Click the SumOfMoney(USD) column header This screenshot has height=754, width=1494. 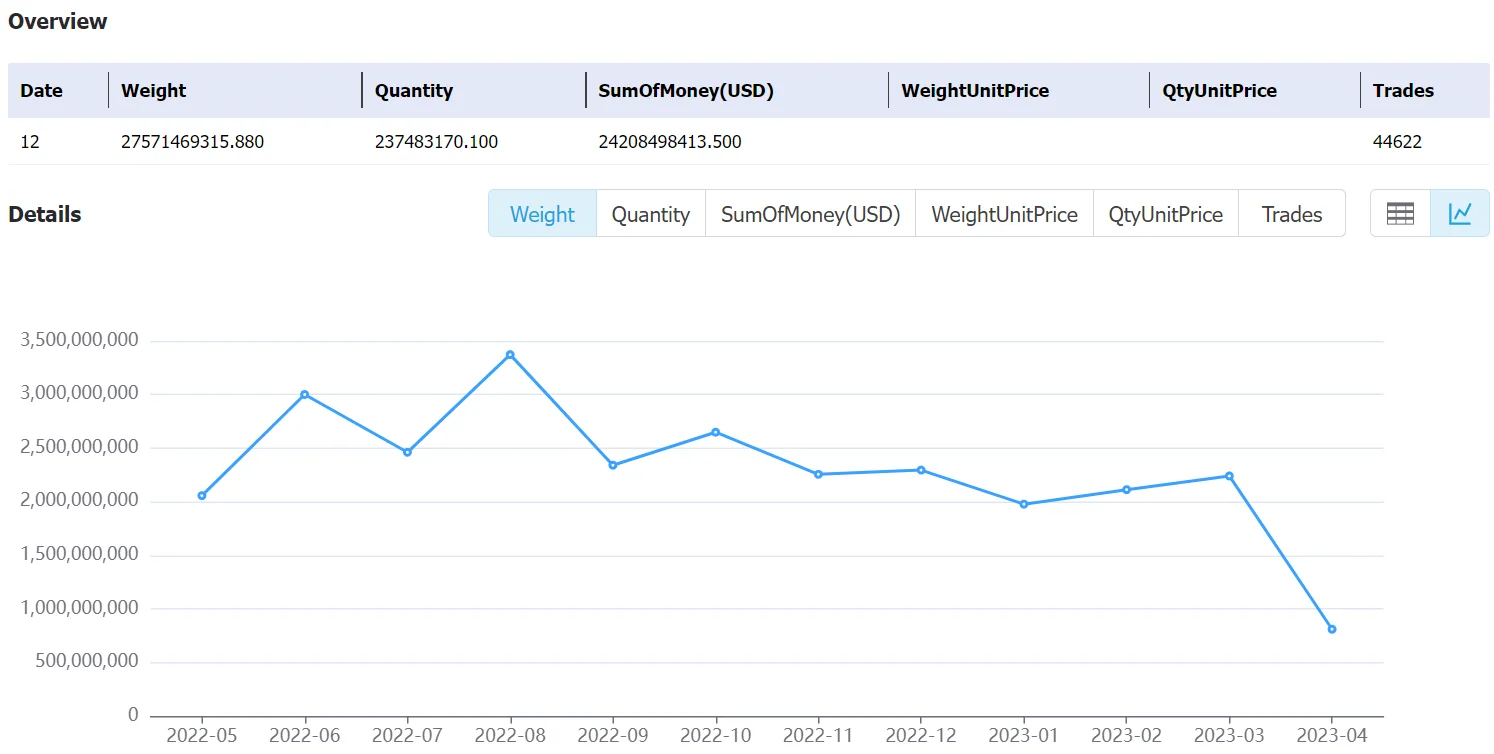[686, 90]
